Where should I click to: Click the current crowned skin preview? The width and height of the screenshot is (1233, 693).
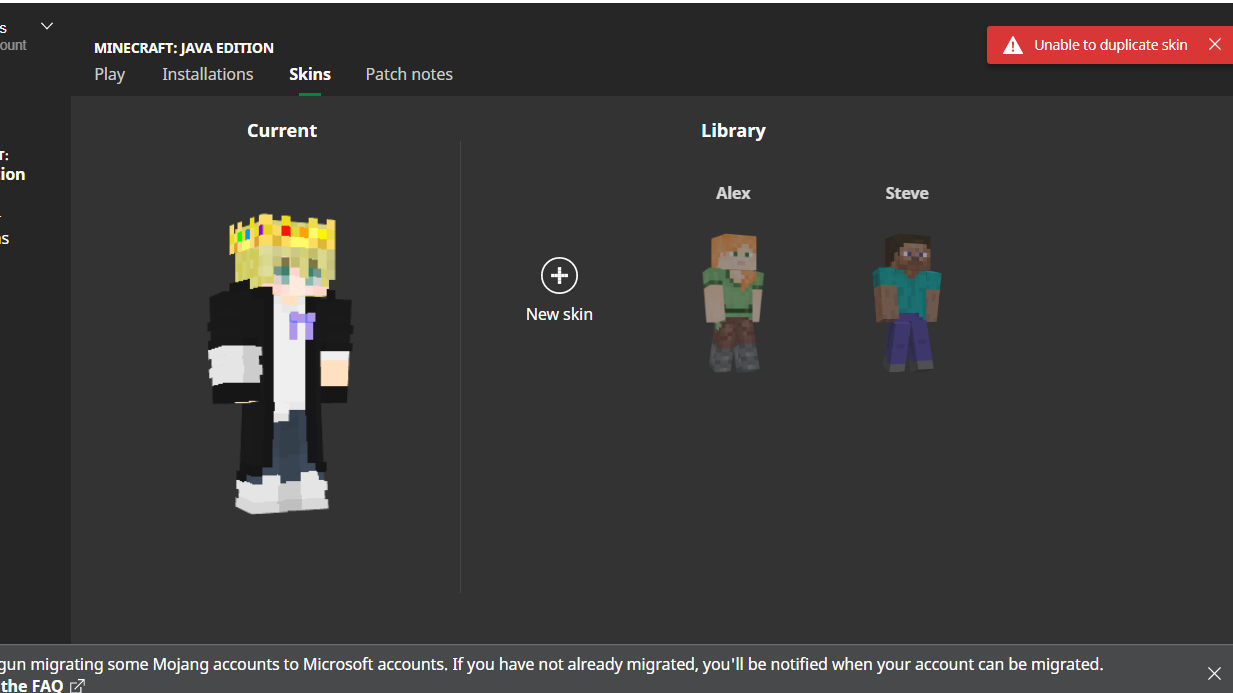(x=280, y=364)
